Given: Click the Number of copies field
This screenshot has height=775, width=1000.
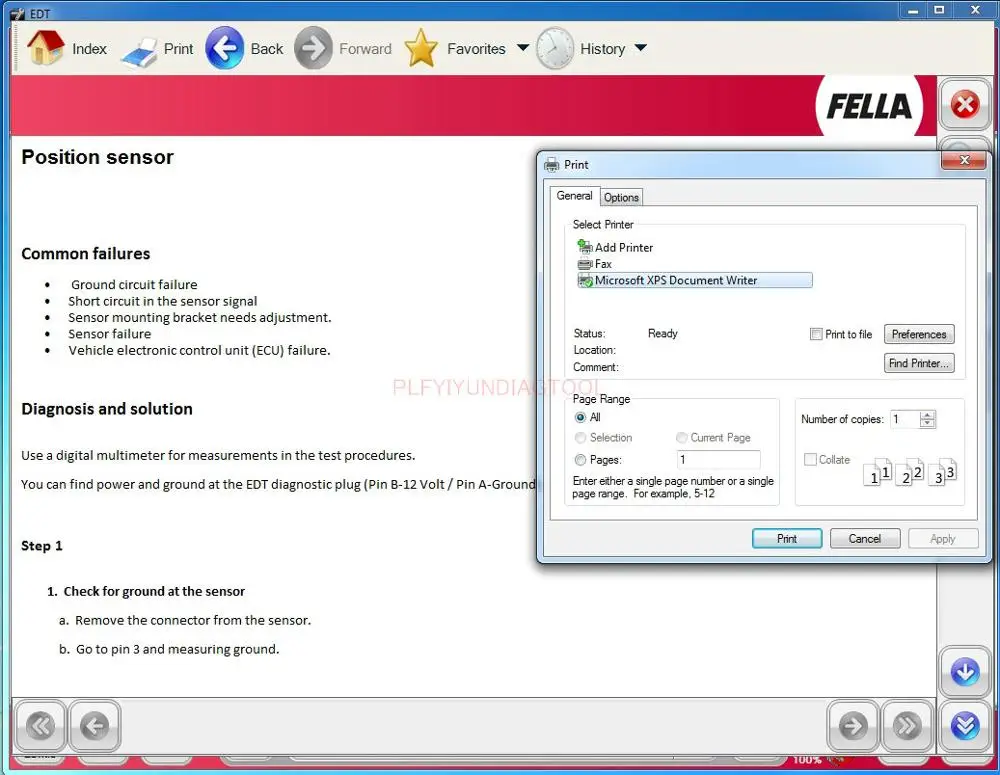Looking at the screenshot, I should (904, 419).
